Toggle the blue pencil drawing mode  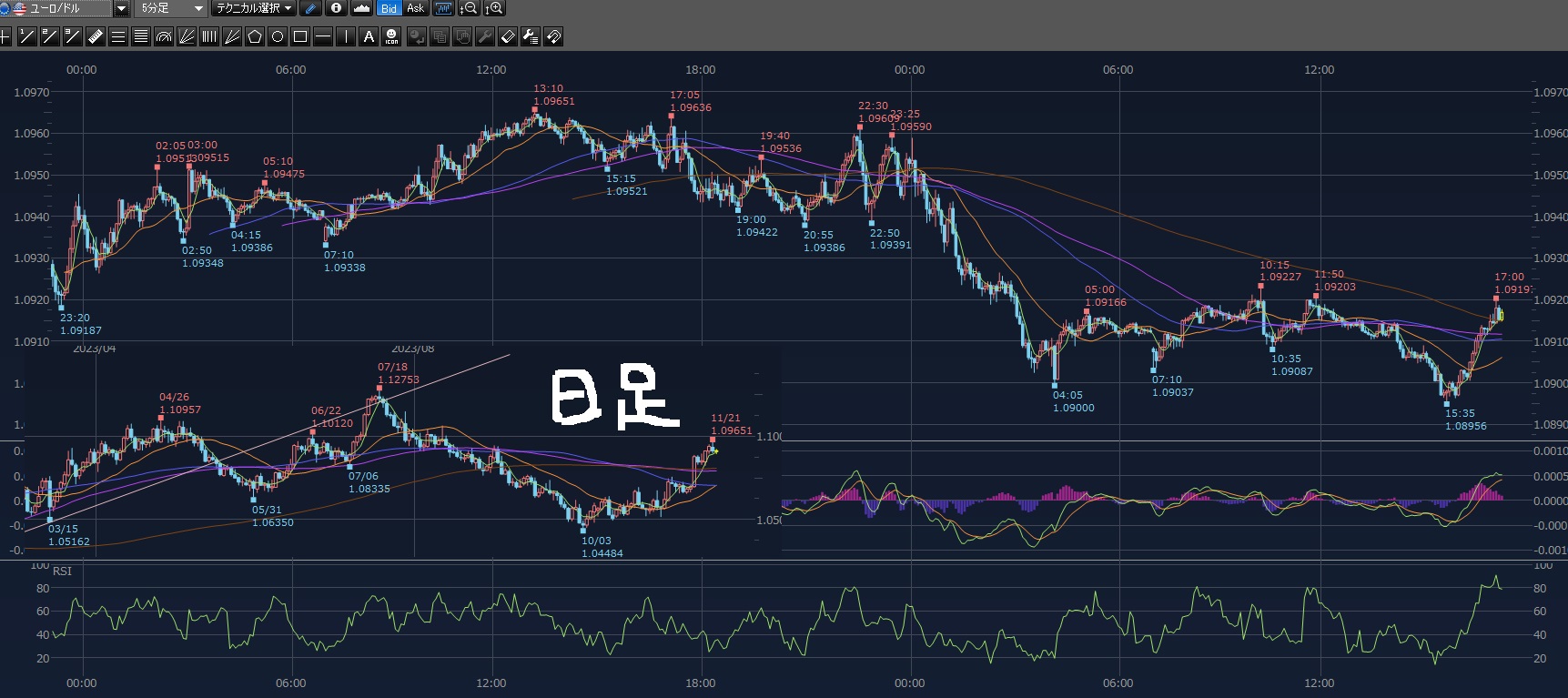point(311,8)
